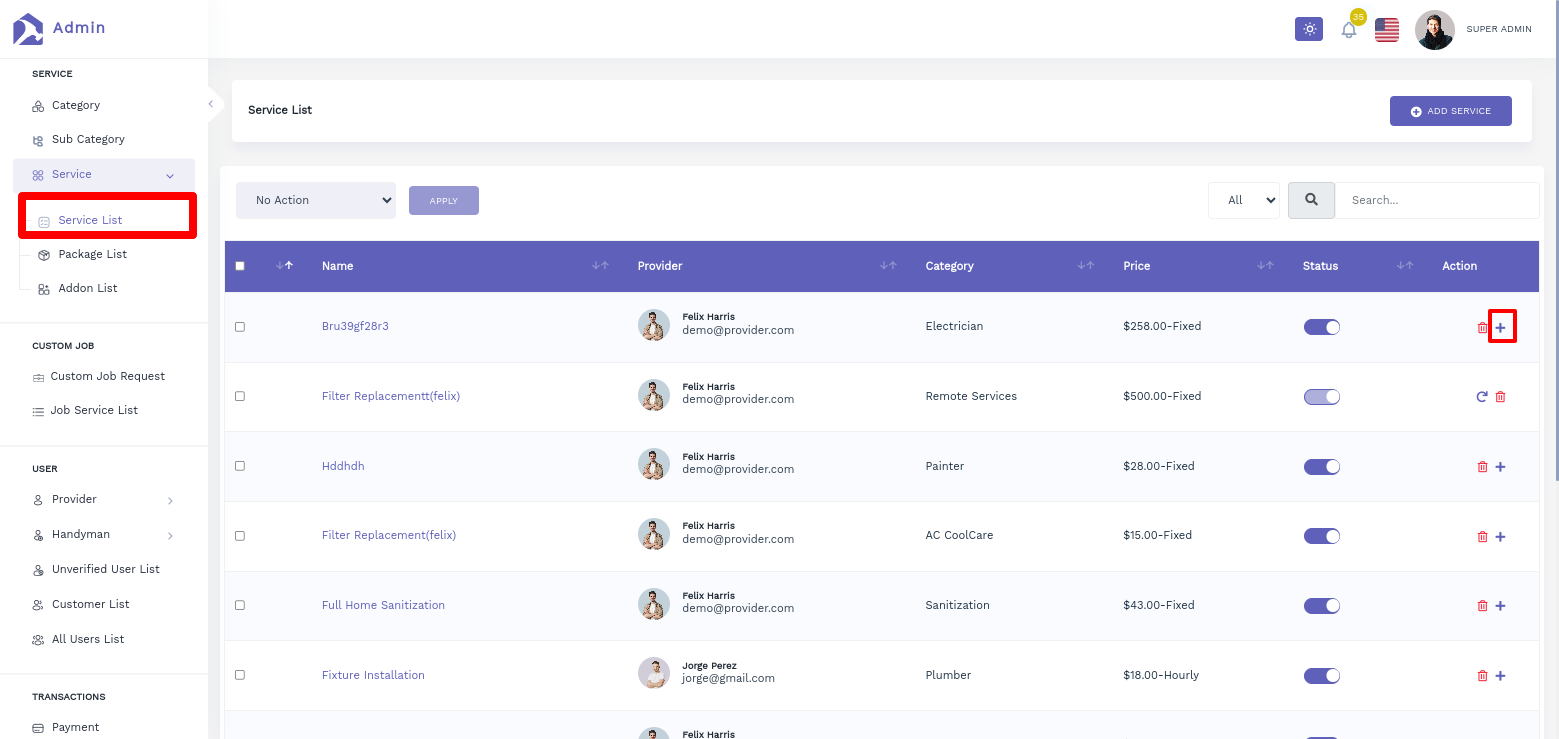The image size is (1559, 739).
Task: Check the Fixture Installation row checkbox
Action: 240,675
